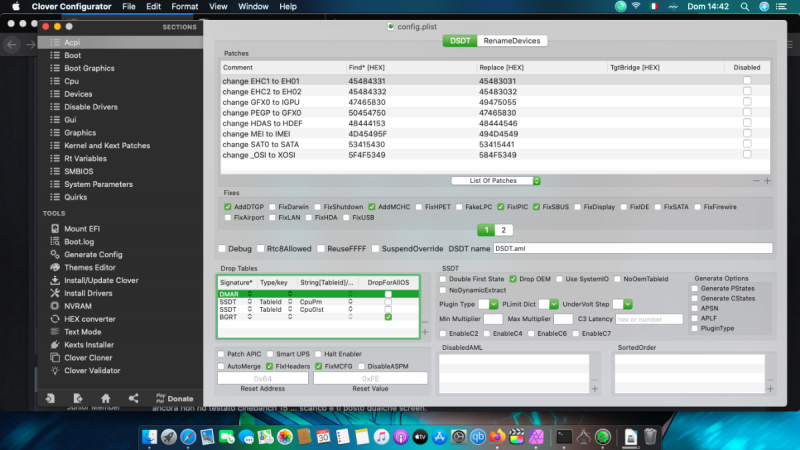Image resolution: width=800 pixels, height=450 pixels.
Task: Open the Trash in the Dock
Action: pyautogui.click(x=650, y=437)
